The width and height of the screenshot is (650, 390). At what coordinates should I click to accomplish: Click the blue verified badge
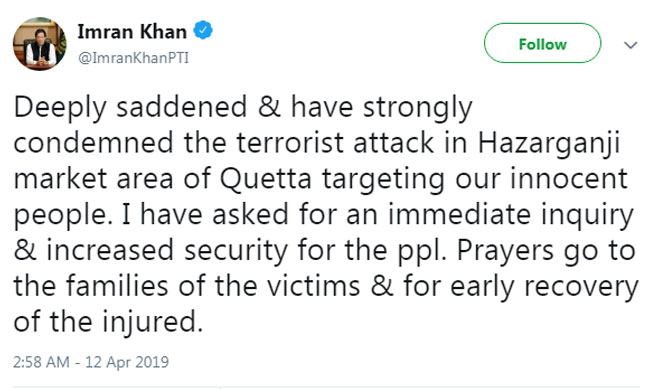pyautogui.click(x=203, y=31)
